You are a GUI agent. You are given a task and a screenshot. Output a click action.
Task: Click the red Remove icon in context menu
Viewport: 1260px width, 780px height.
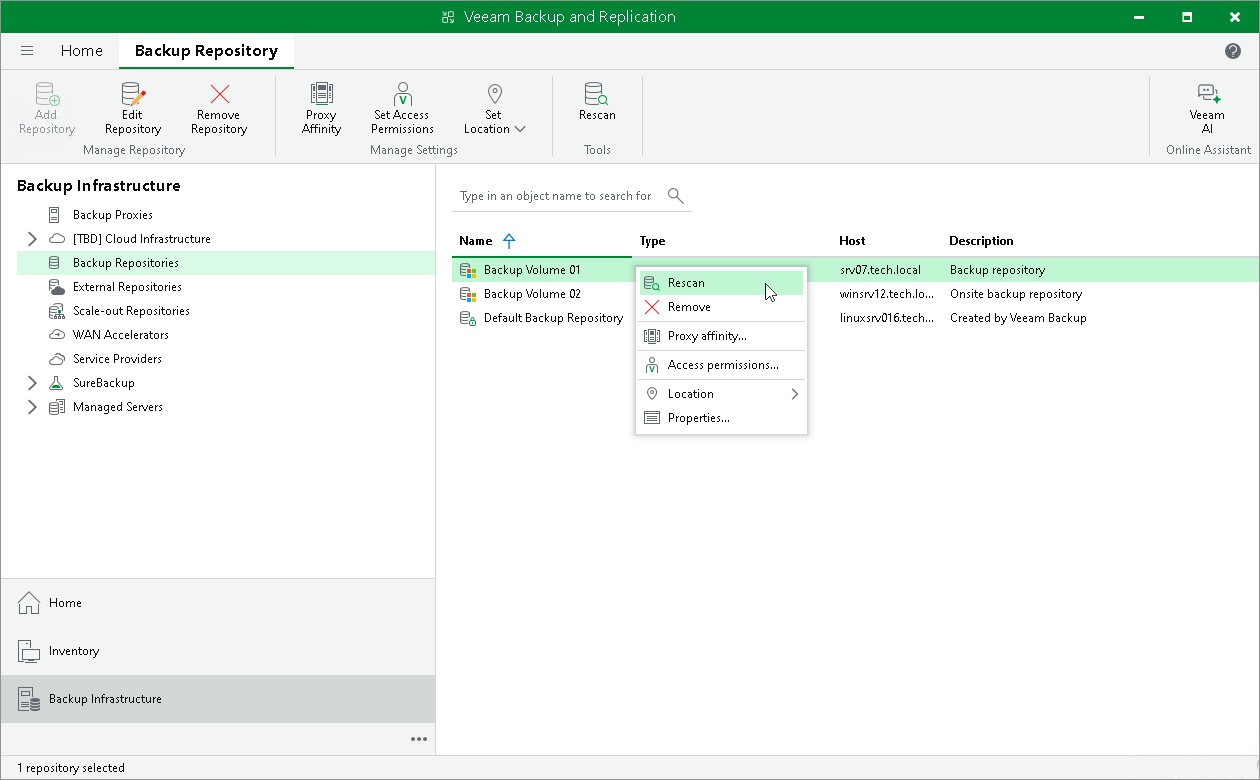(652, 307)
